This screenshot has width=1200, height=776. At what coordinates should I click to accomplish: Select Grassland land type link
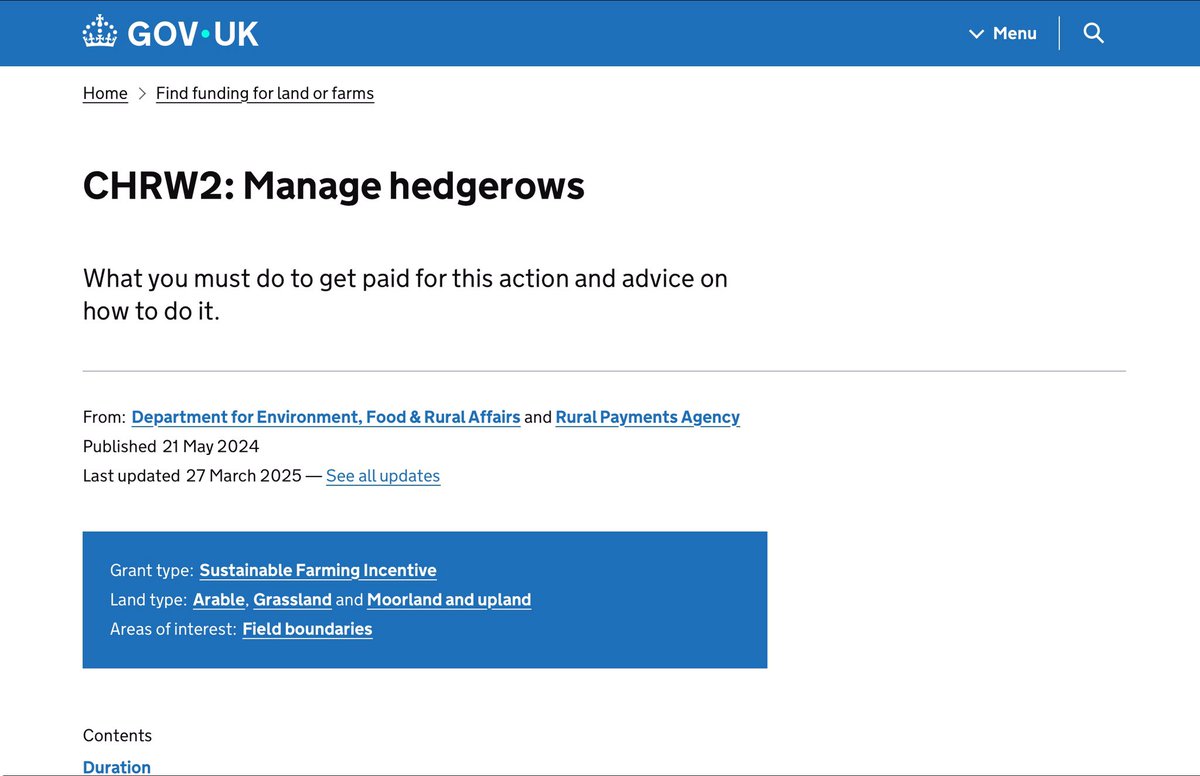(292, 600)
